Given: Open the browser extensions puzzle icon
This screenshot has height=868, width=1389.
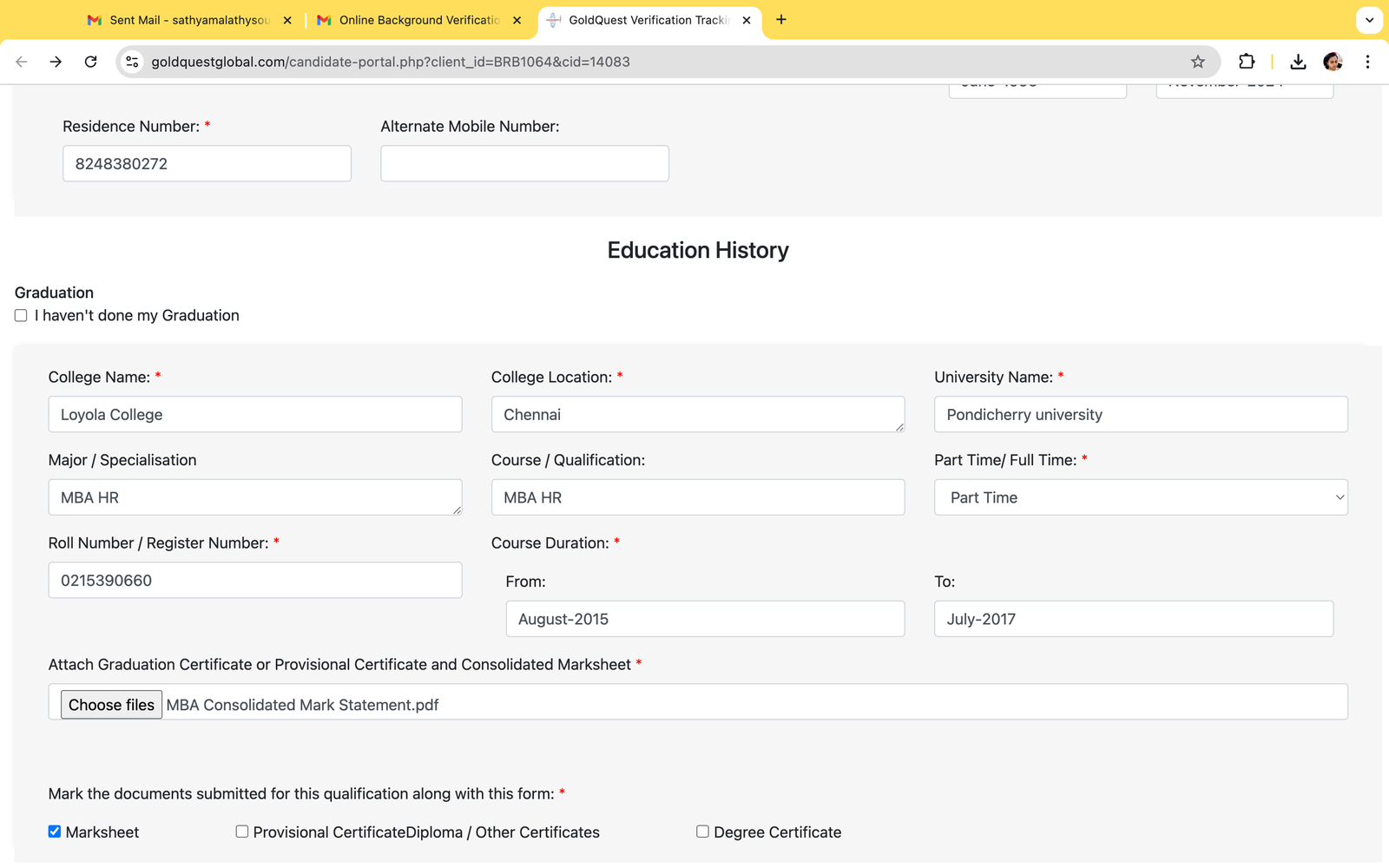Looking at the screenshot, I should (1247, 62).
